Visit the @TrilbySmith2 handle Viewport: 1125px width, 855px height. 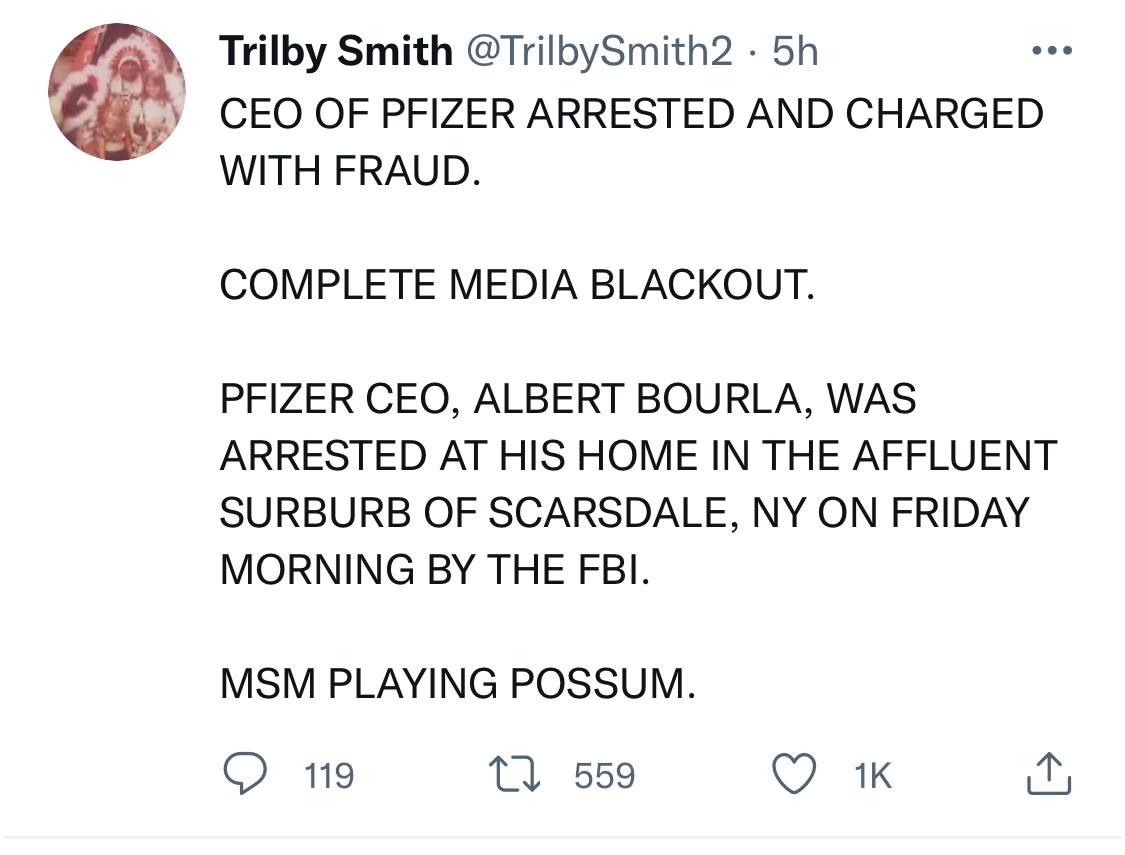[596, 52]
